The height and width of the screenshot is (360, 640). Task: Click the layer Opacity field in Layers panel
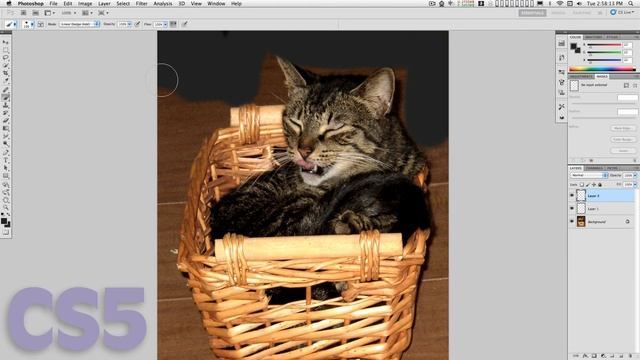click(628, 175)
